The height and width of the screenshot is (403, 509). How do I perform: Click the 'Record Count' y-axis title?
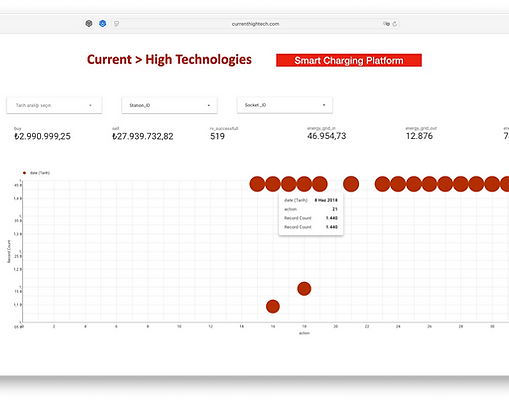pos(9,251)
